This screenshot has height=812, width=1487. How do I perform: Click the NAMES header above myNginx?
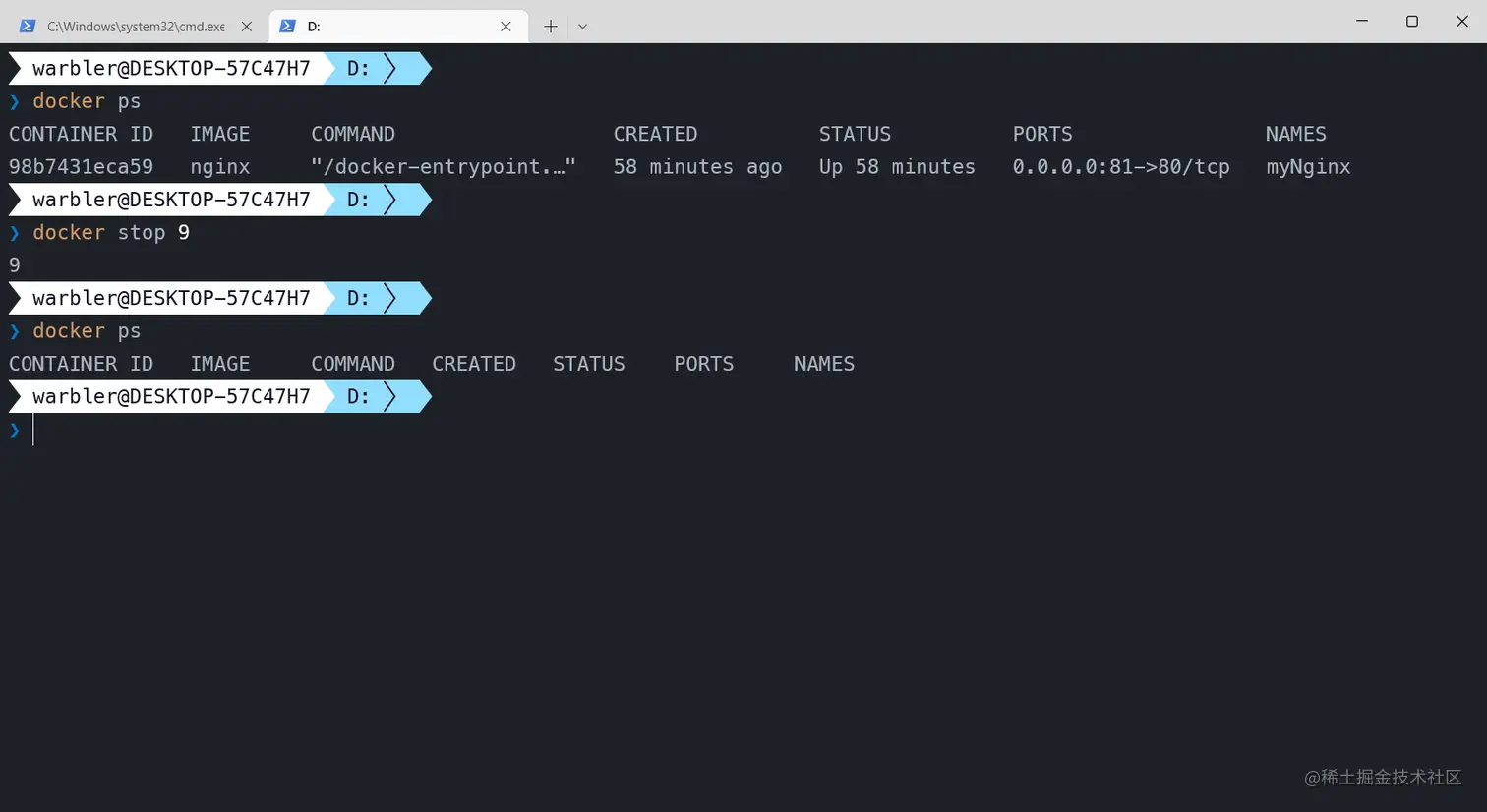(x=1296, y=134)
